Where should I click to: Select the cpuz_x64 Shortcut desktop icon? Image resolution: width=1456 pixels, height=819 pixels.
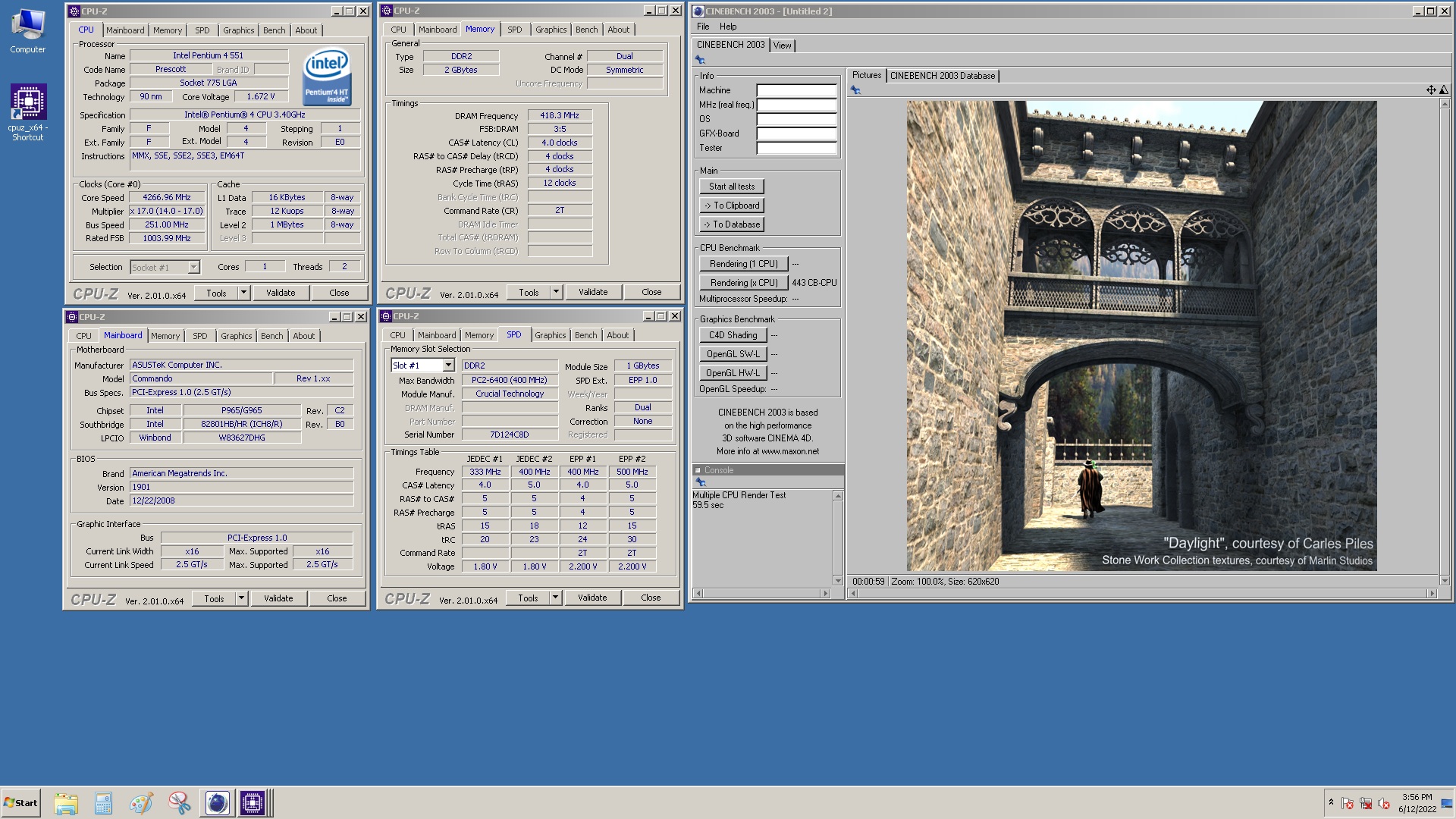[28, 112]
